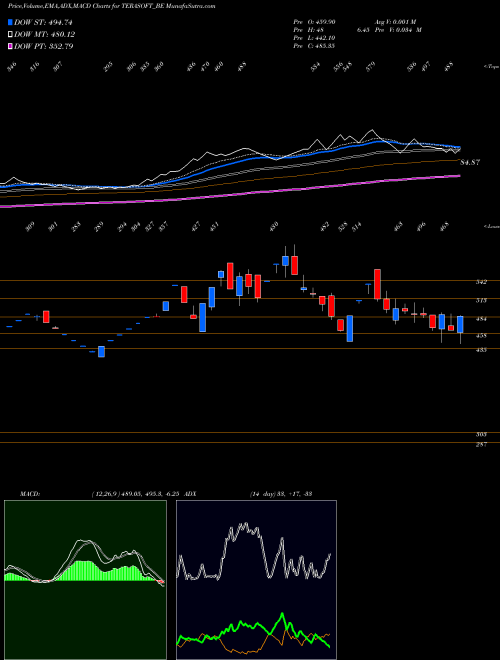Select the 'DOW MT: 480.12' legend text
This screenshot has height=660, width=500.
pos(45,35)
